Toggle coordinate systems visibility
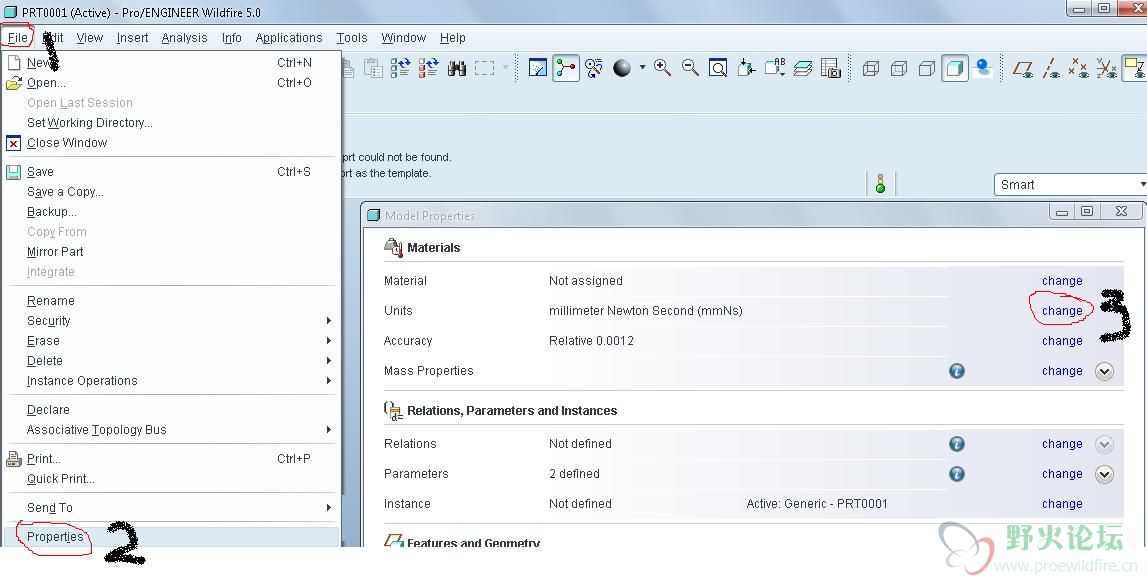 point(1106,68)
